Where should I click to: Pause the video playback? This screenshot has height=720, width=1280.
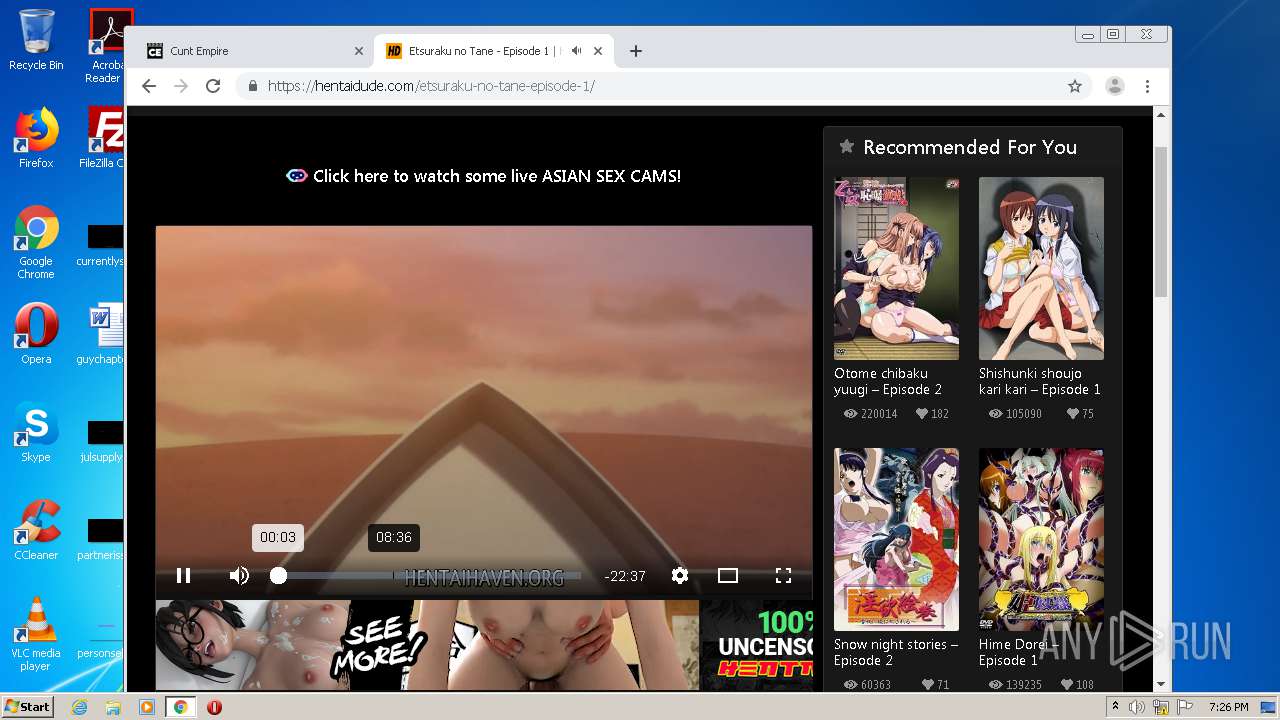pos(183,575)
